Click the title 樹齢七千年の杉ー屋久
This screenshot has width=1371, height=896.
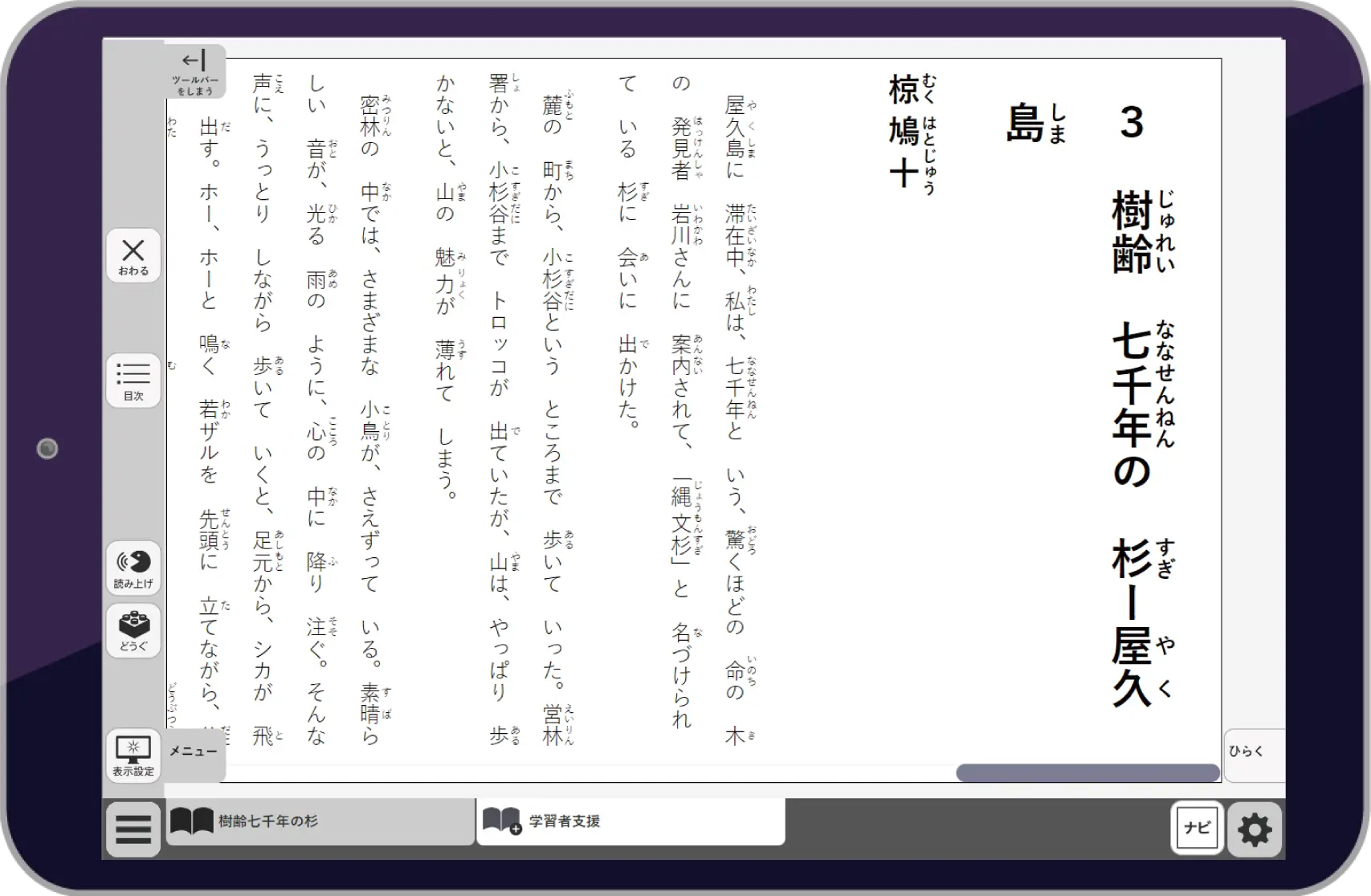1142,448
